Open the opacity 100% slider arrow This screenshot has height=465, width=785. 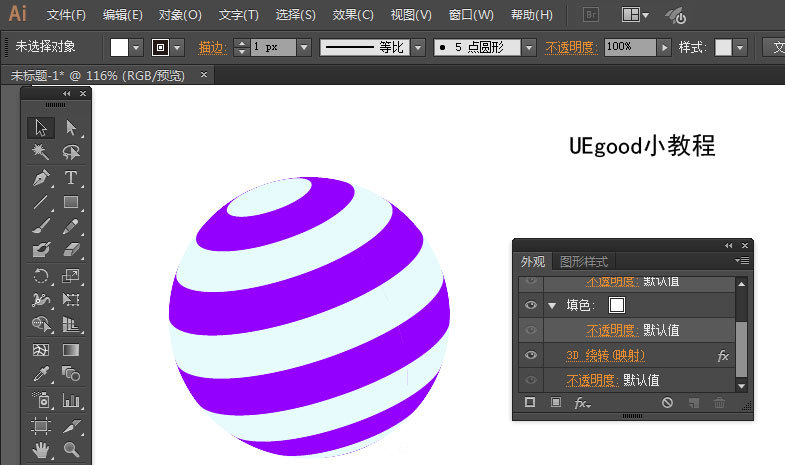coord(664,48)
